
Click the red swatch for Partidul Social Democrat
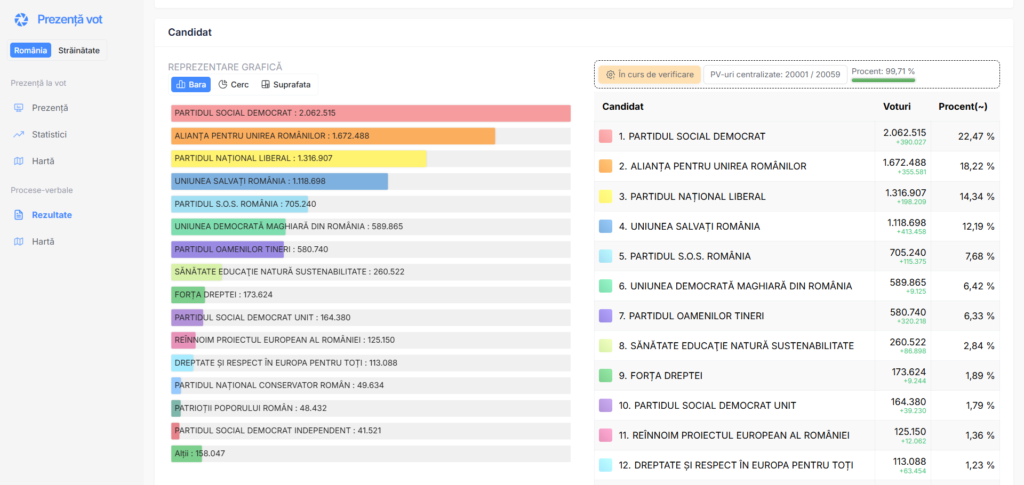tap(605, 136)
